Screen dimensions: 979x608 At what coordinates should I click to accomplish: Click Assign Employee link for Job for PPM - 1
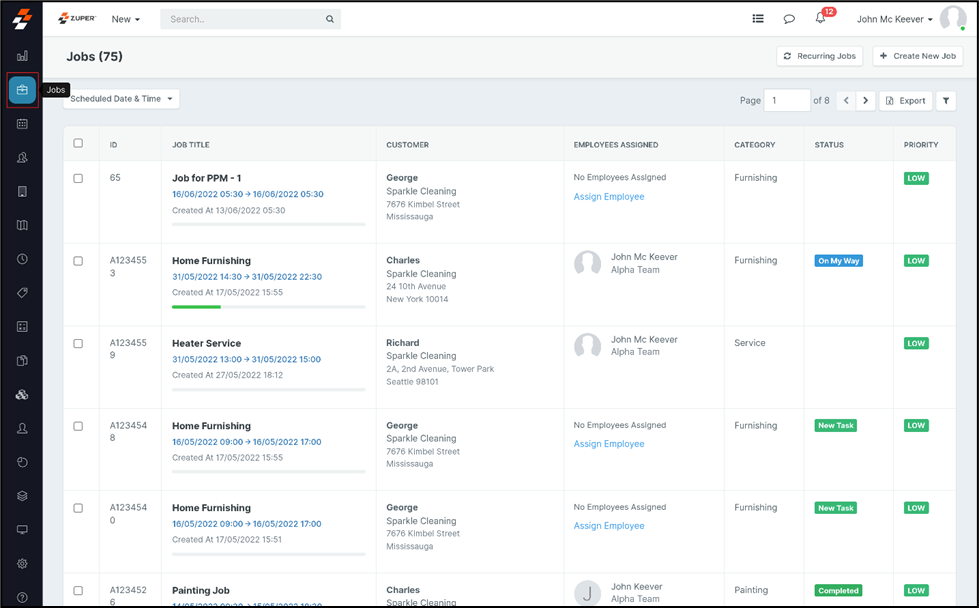coord(608,197)
